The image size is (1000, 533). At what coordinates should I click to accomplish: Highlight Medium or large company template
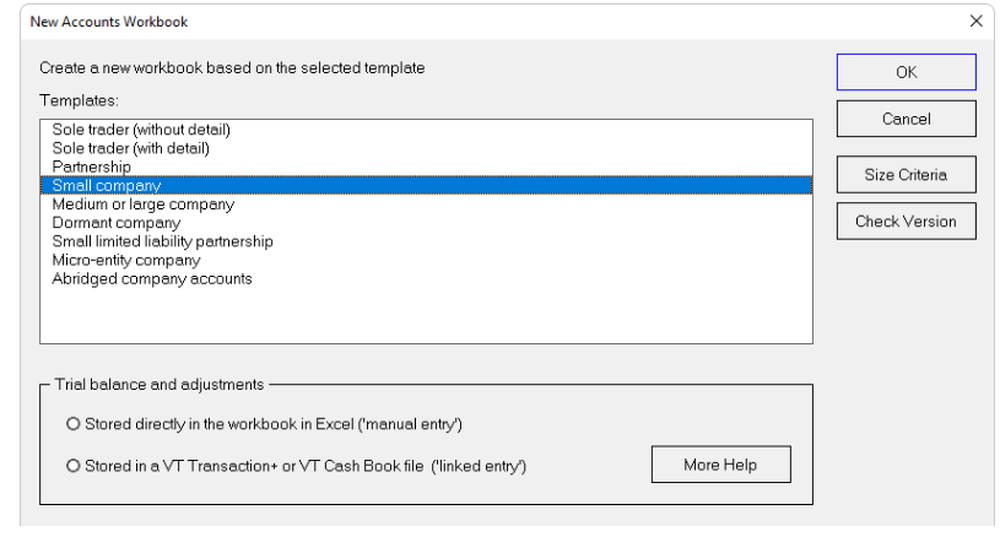pos(143,204)
